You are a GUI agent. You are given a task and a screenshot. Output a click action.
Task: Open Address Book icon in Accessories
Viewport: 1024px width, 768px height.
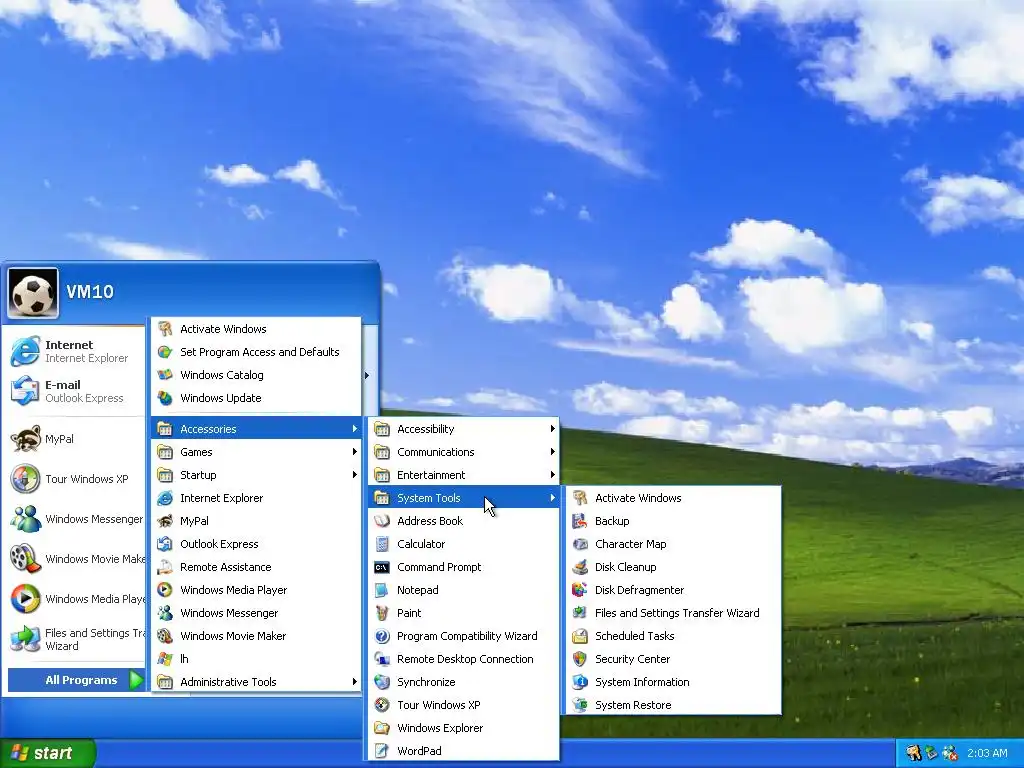(x=382, y=521)
